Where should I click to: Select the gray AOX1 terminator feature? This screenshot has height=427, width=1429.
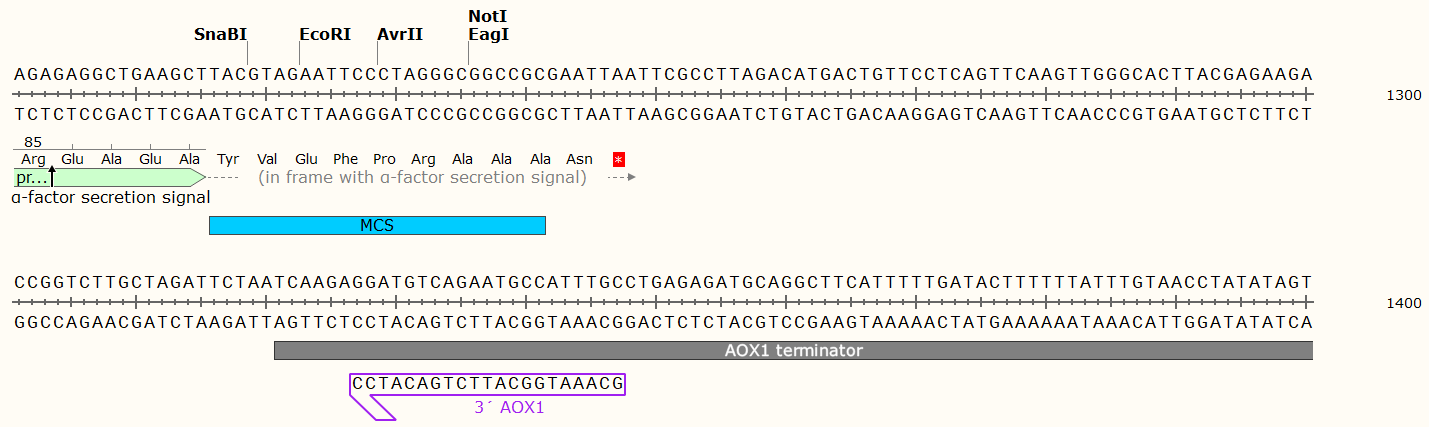(793, 351)
